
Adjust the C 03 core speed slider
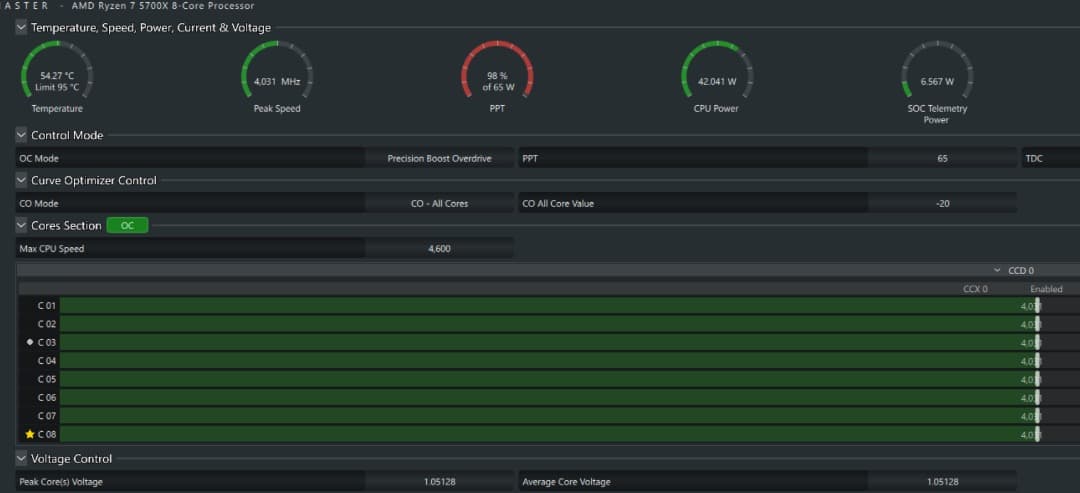pyautogui.click(x=1037, y=343)
